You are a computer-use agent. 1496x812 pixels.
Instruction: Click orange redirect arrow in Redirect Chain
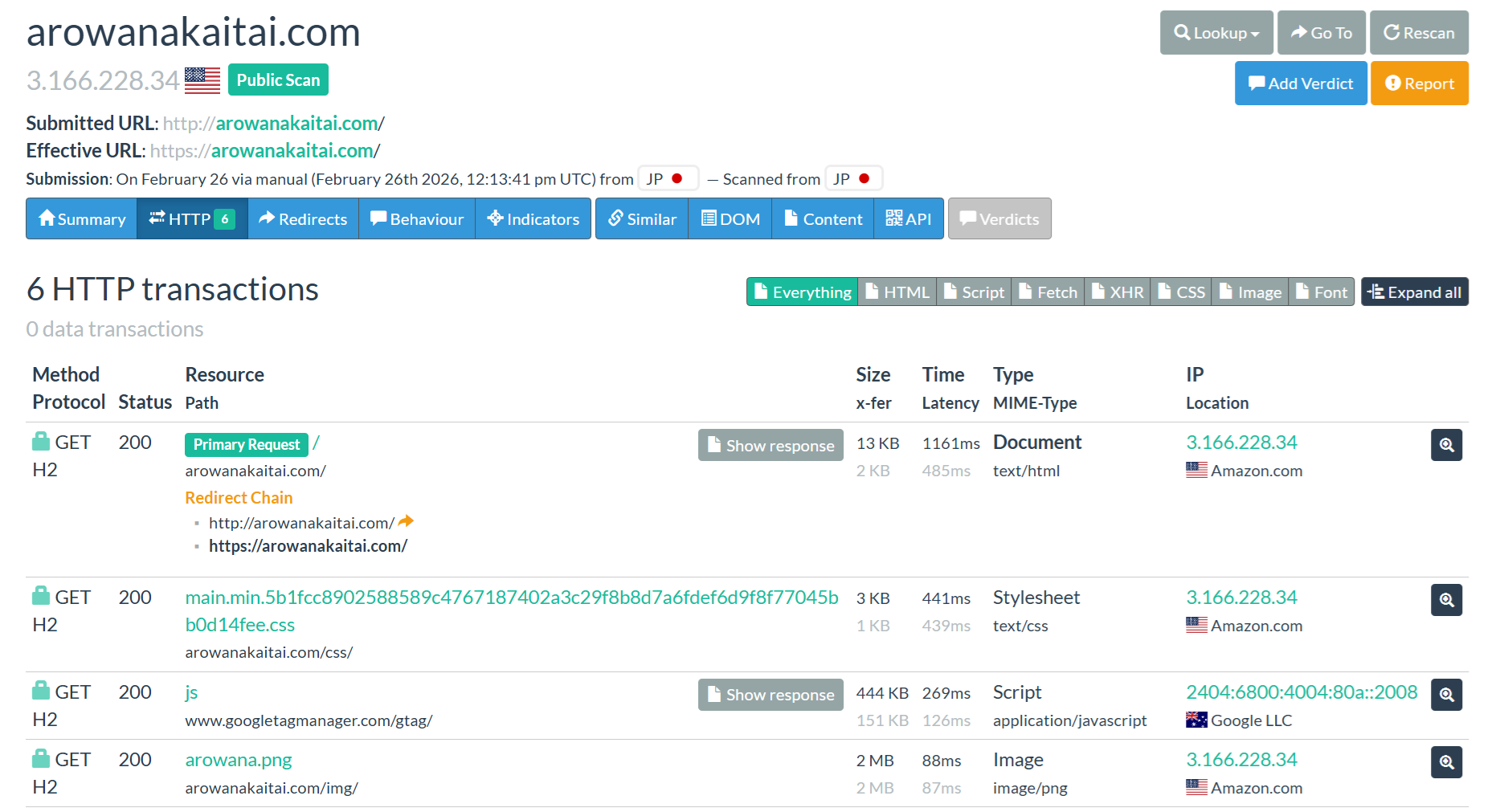coord(406,522)
